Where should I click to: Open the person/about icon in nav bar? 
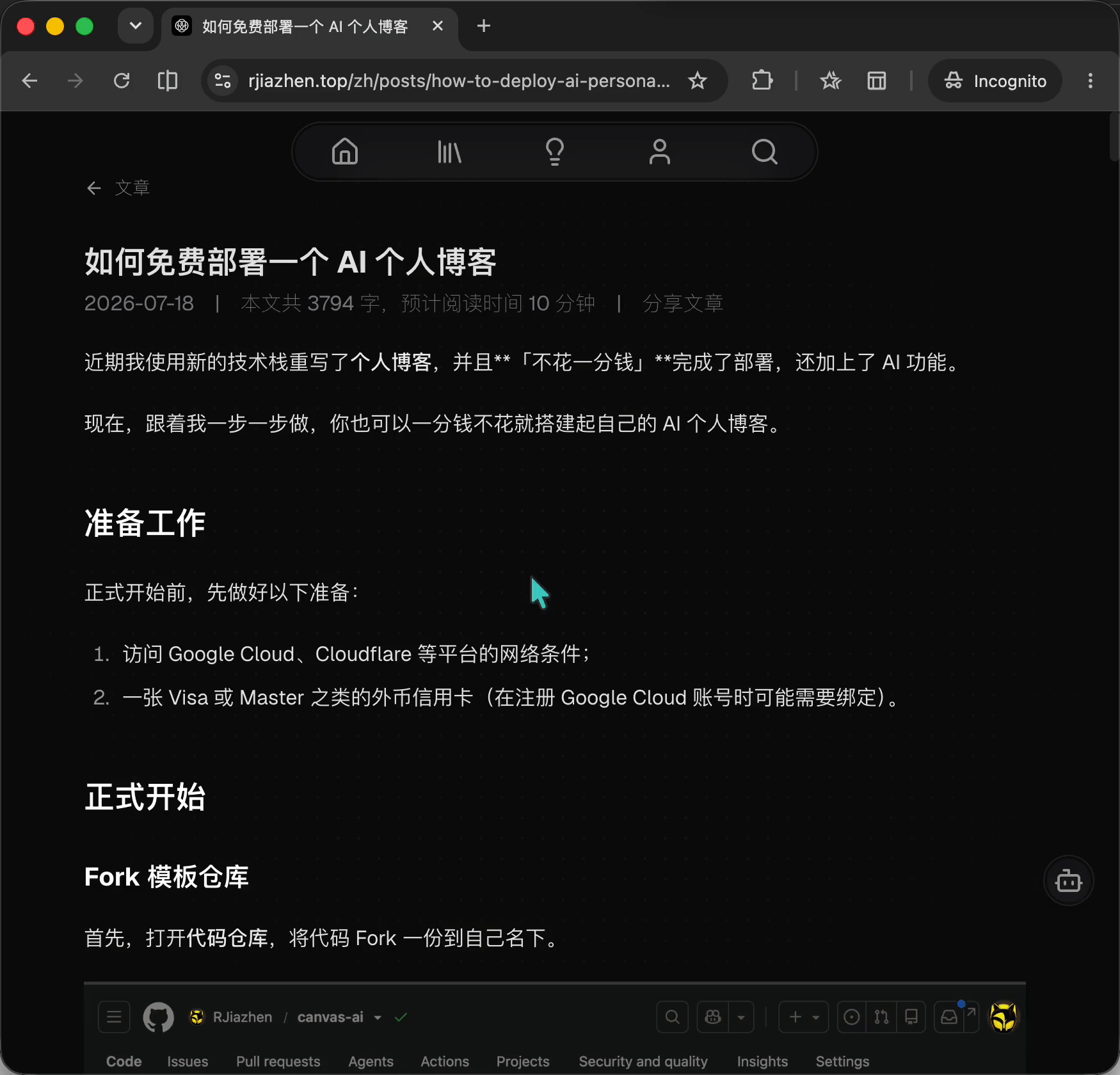tap(659, 152)
